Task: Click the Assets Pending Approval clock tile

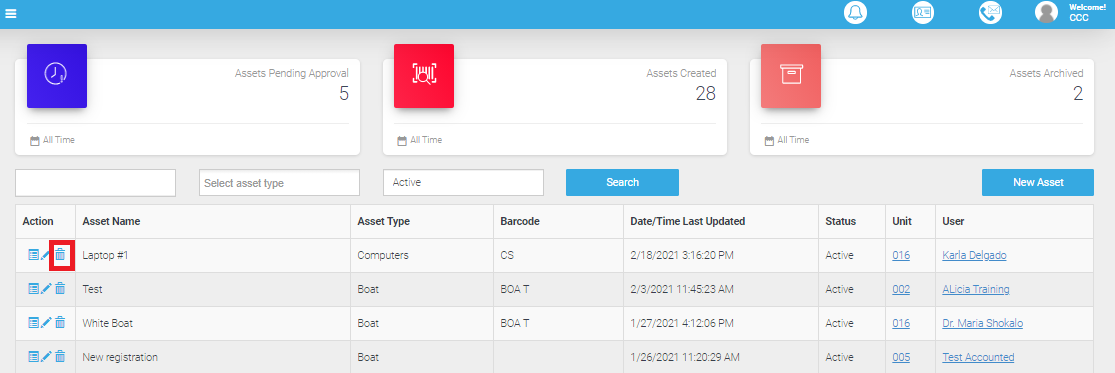Action: [x=57, y=75]
